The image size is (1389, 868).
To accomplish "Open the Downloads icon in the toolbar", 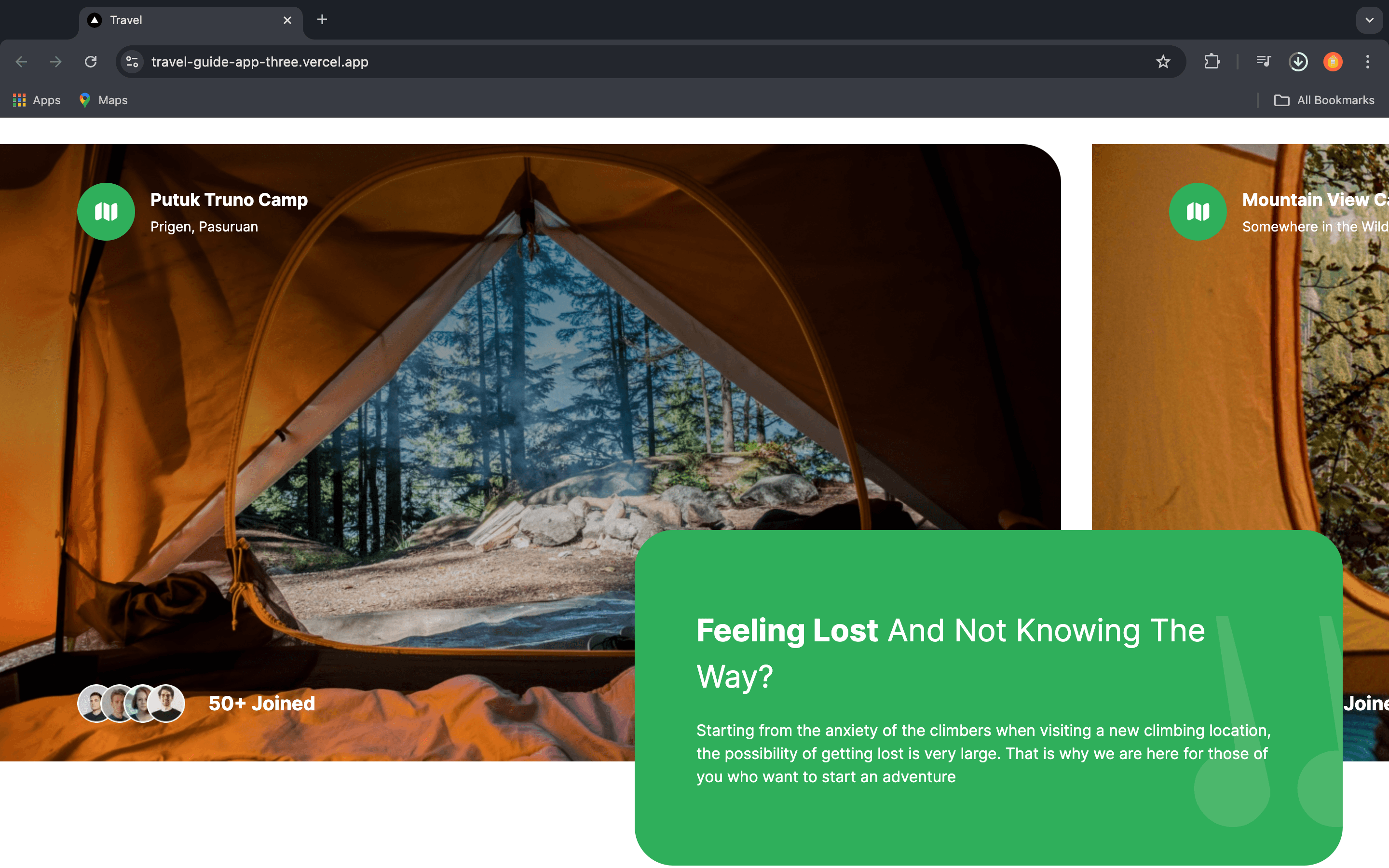I will (1298, 61).
